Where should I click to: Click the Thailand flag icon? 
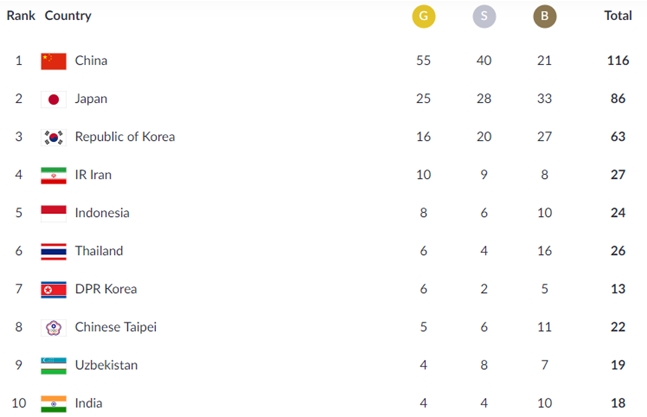tap(53, 251)
